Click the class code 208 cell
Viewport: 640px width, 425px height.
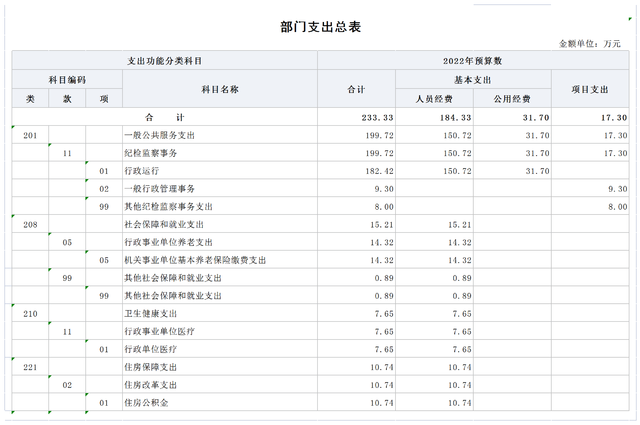pos(30,225)
